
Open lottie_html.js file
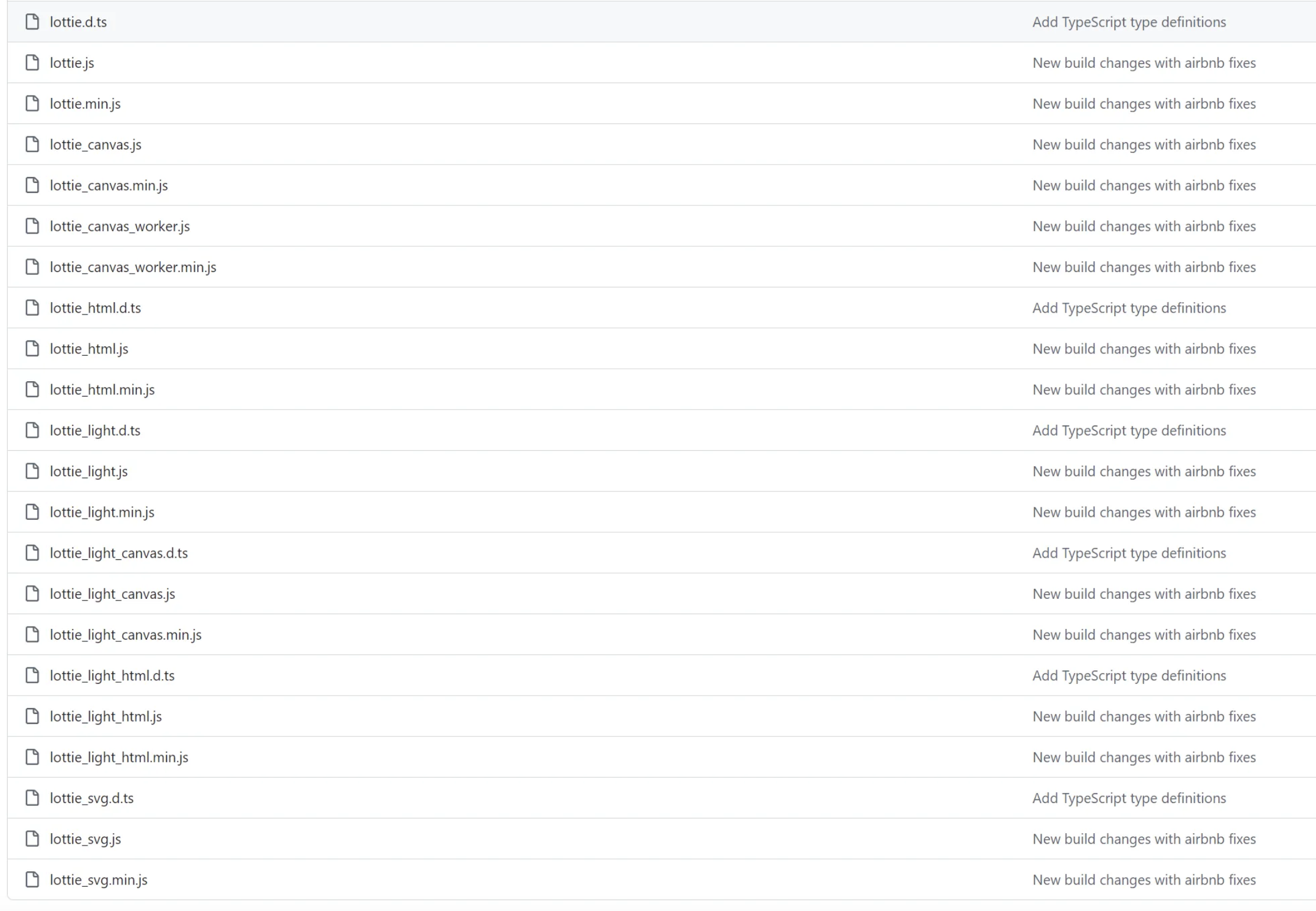(x=89, y=349)
